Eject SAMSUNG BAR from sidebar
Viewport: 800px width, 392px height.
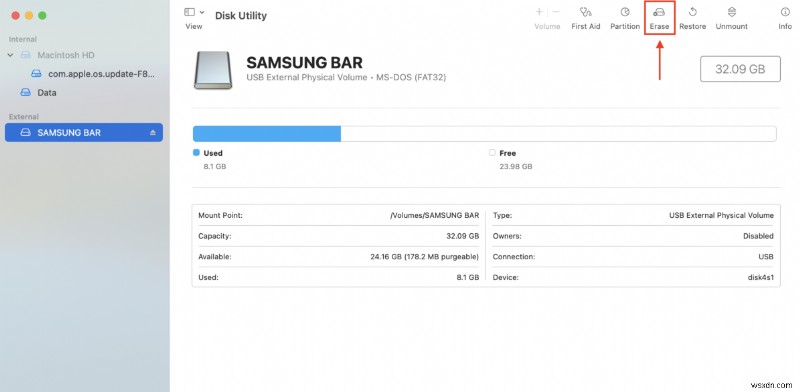(153, 133)
